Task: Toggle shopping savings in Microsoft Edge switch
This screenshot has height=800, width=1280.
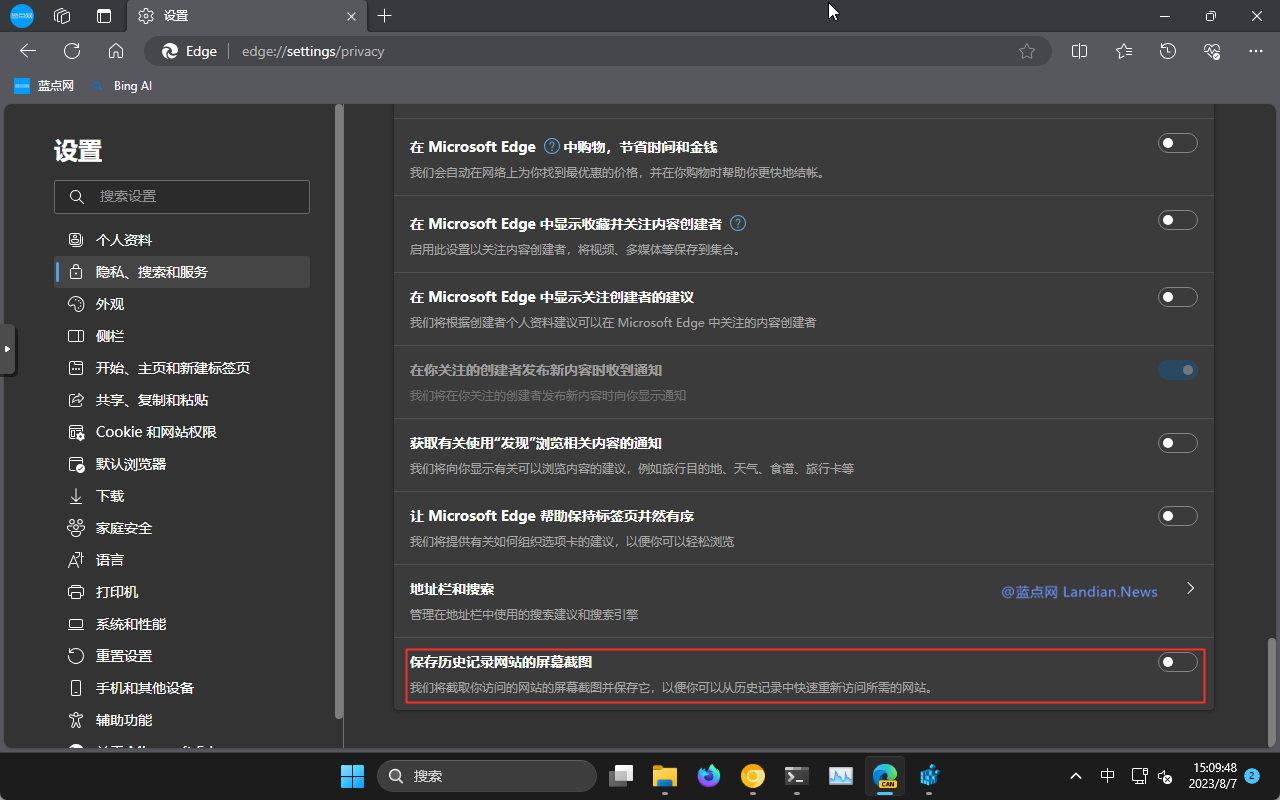Action: pos(1177,143)
